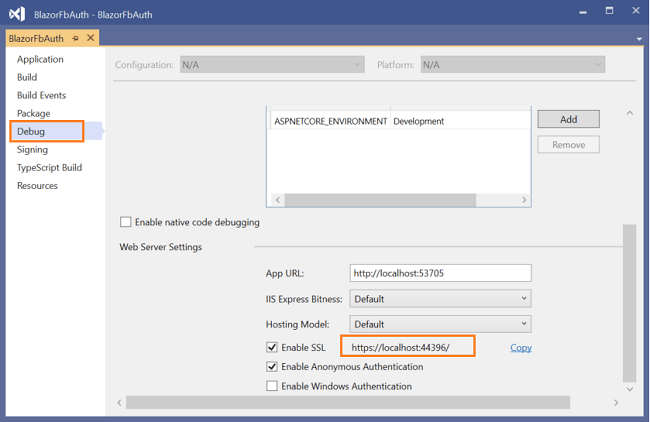The width and height of the screenshot is (650, 422).
Task: Select the Development value cell
Action: click(460, 121)
